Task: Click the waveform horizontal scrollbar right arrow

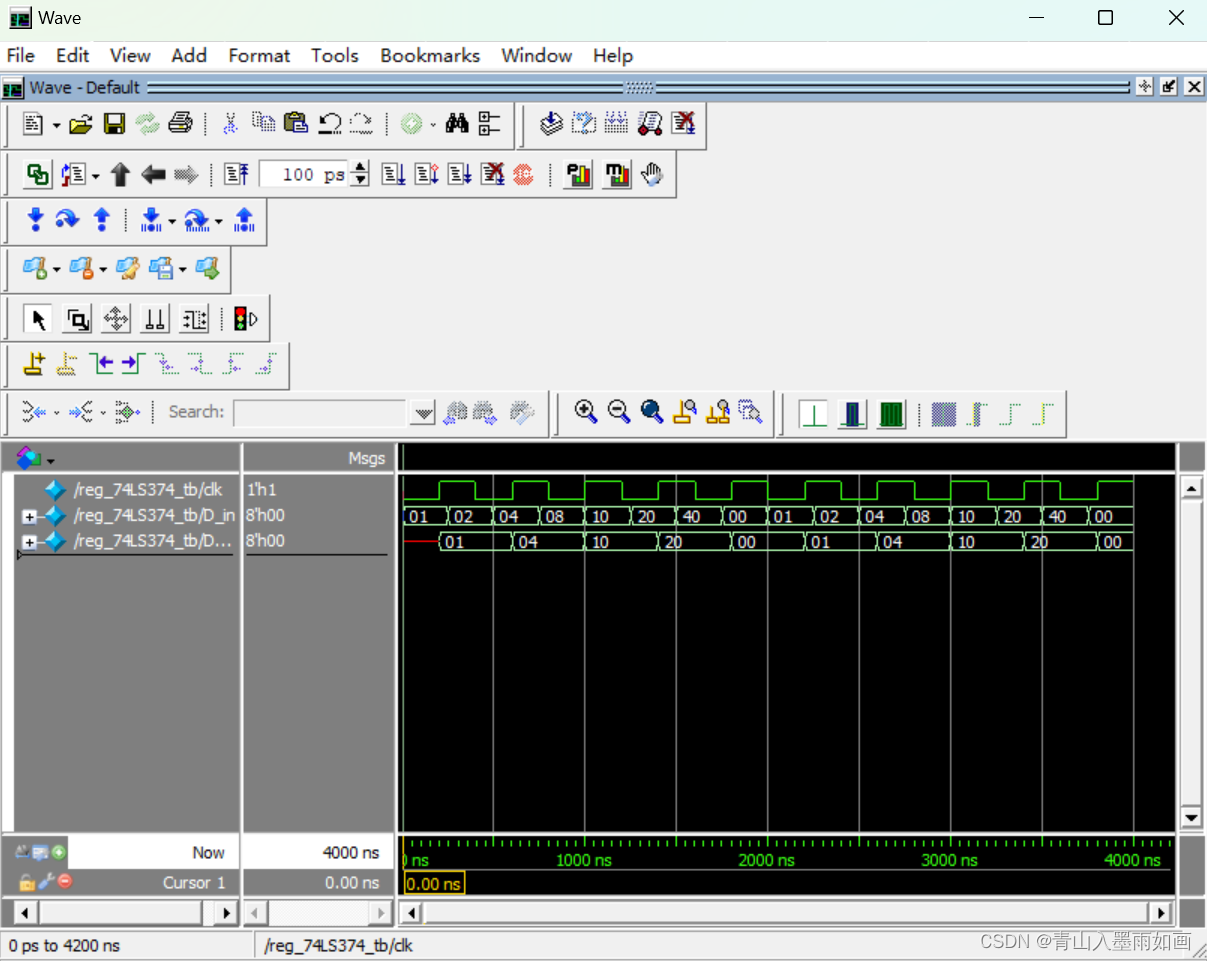Action: (x=1160, y=912)
